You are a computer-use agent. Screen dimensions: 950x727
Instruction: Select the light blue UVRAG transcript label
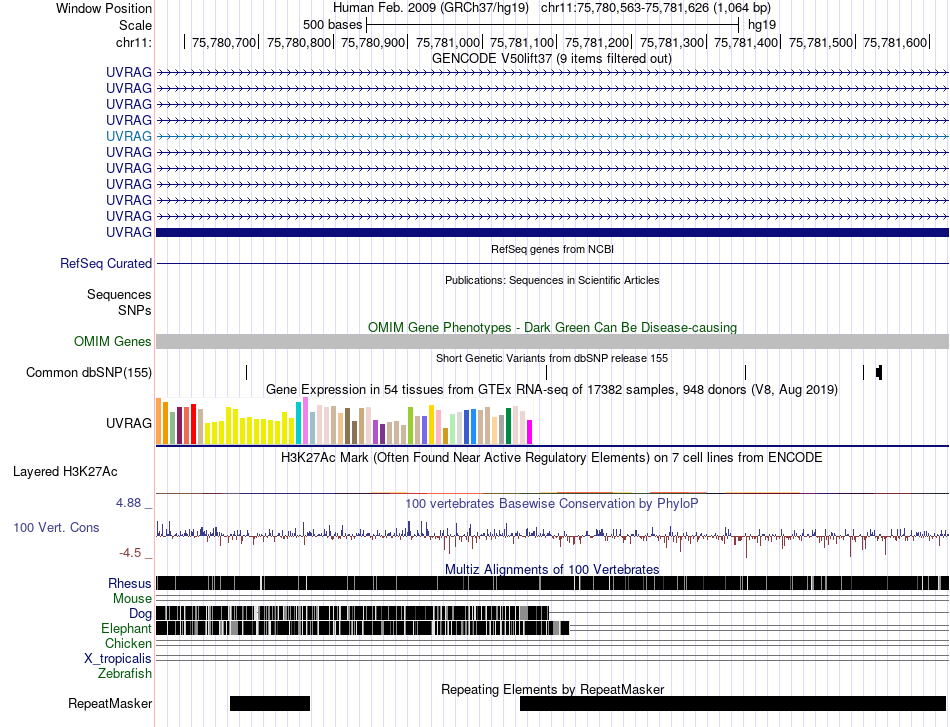coord(128,136)
